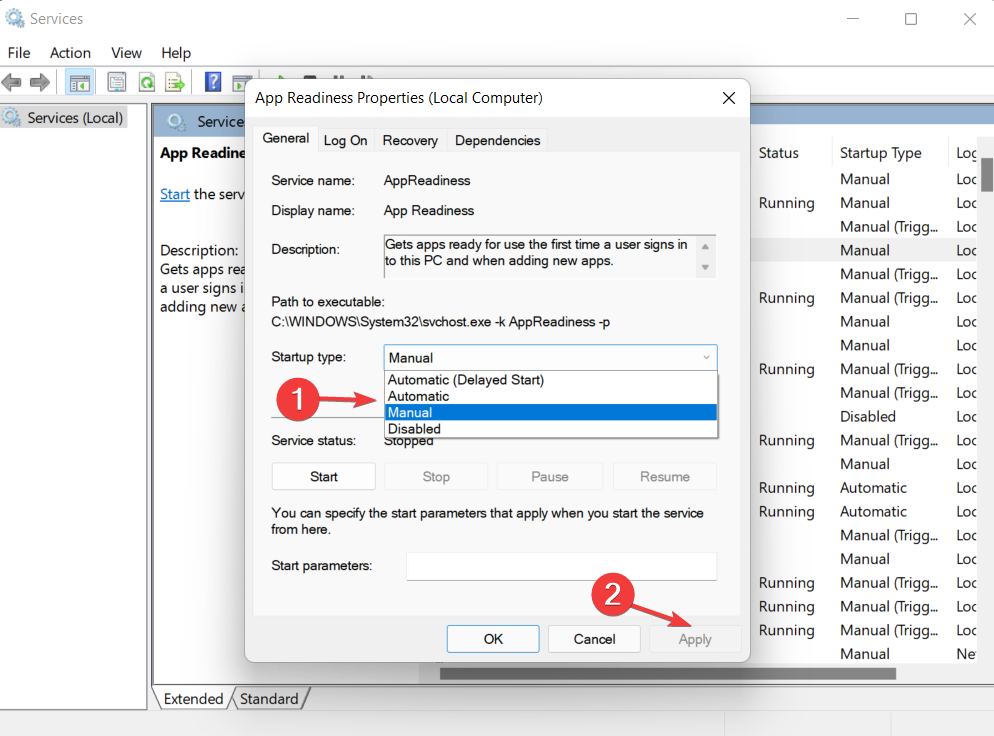The image size is (994, 736).
Task: Choose Disabled startup option
Action: click(550, 429)
